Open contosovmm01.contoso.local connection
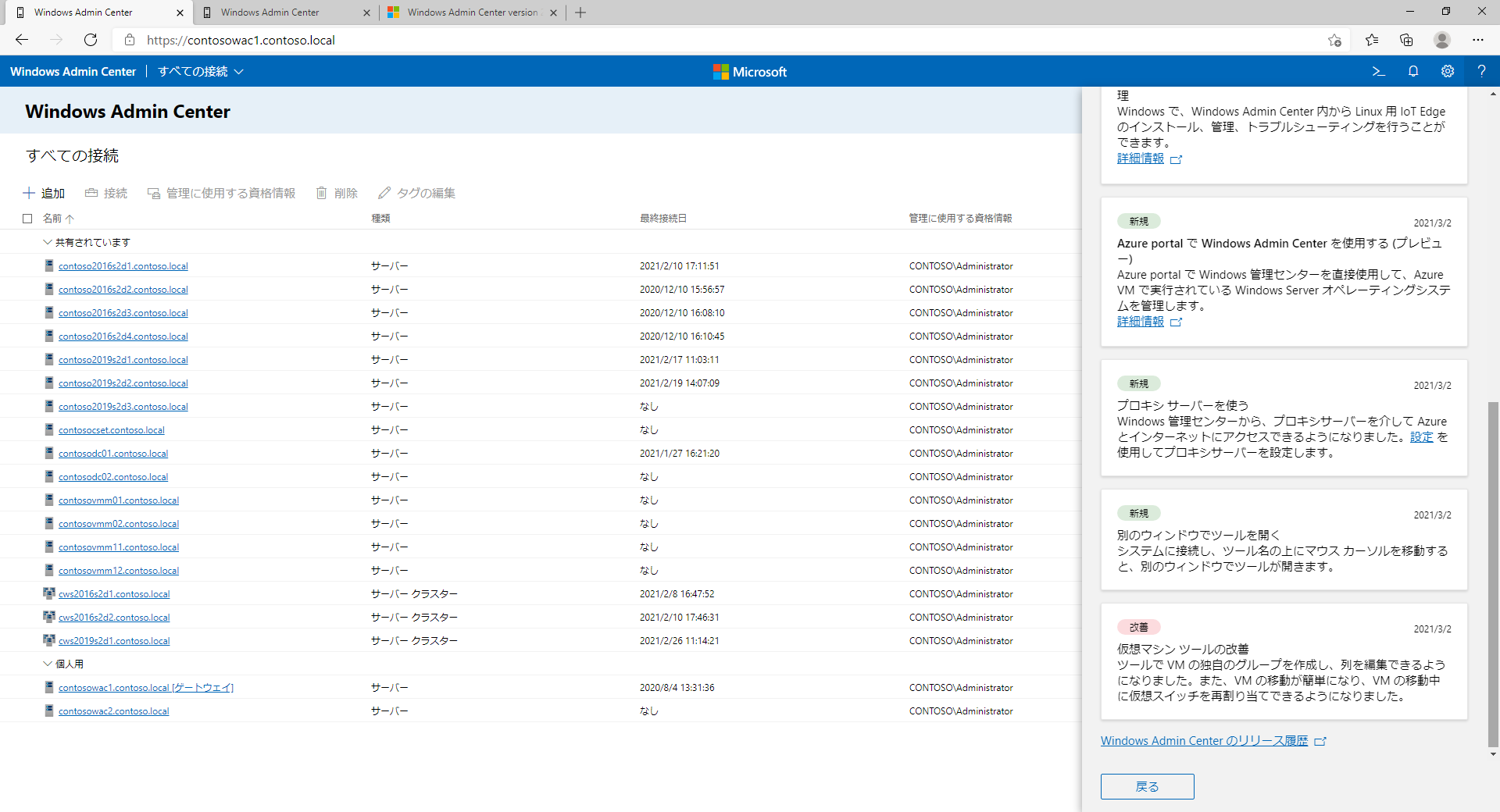 point(119,500)
